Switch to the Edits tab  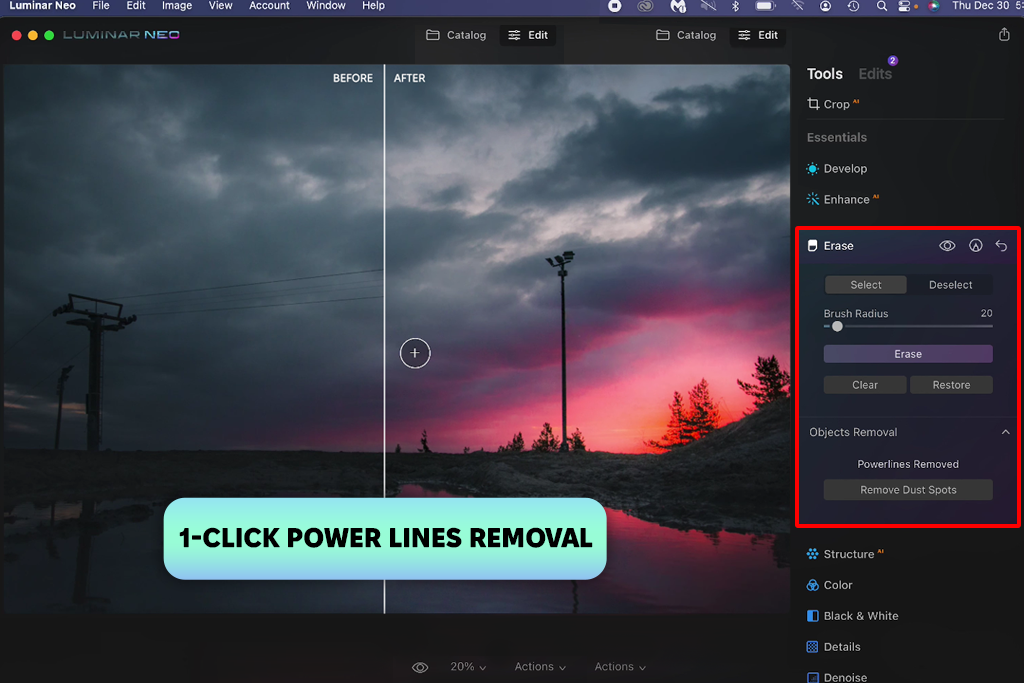(x=874, y=74)
